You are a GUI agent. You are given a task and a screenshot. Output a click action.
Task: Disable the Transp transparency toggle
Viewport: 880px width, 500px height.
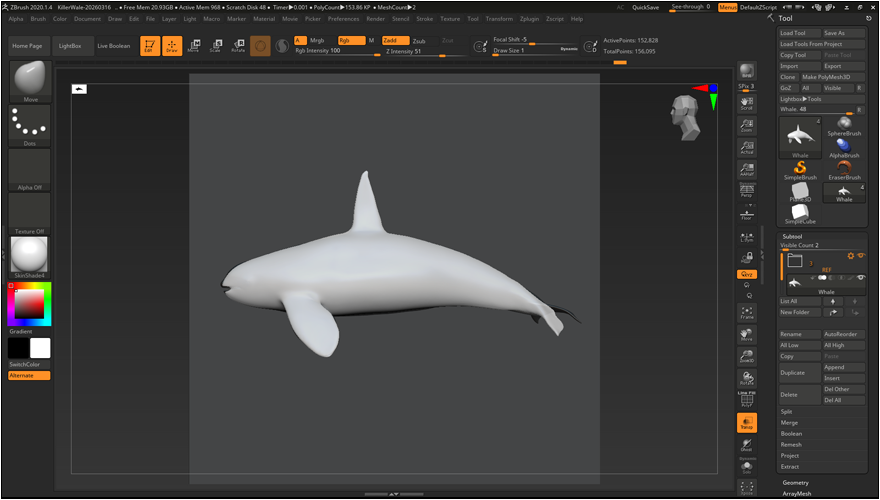[x=746, y=422]
